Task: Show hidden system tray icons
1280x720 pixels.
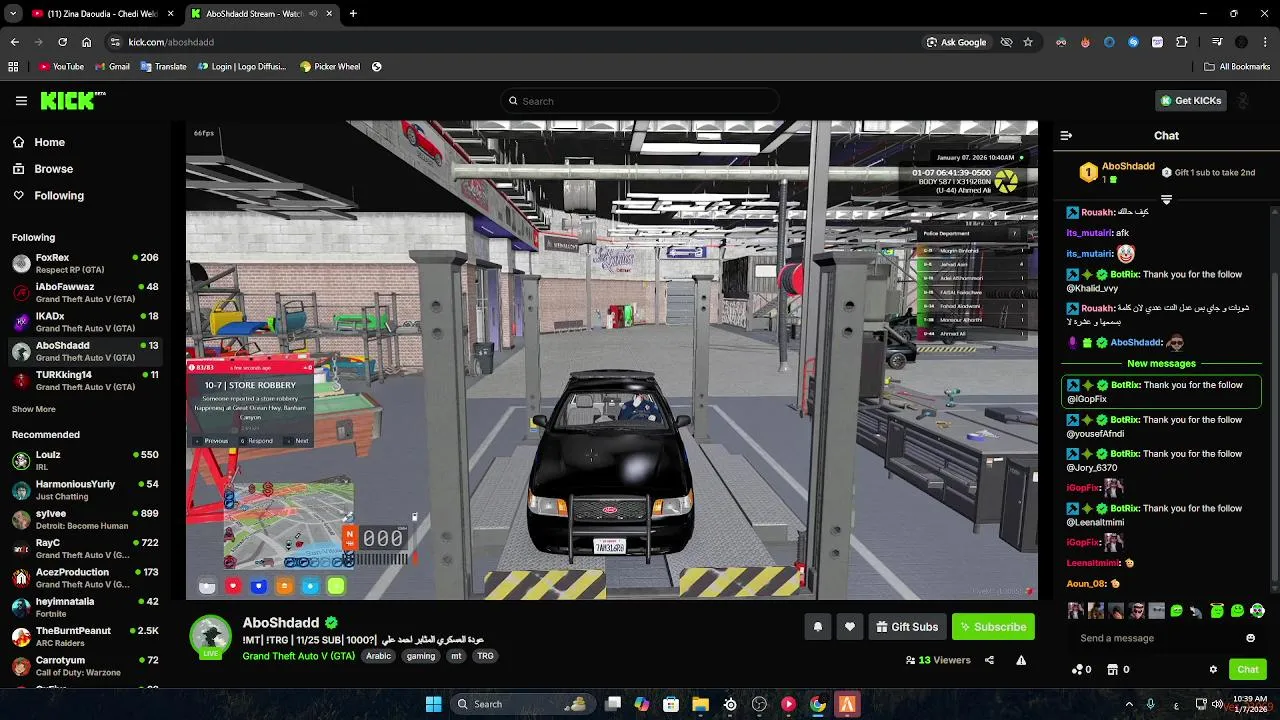Action: [1128, 704]
